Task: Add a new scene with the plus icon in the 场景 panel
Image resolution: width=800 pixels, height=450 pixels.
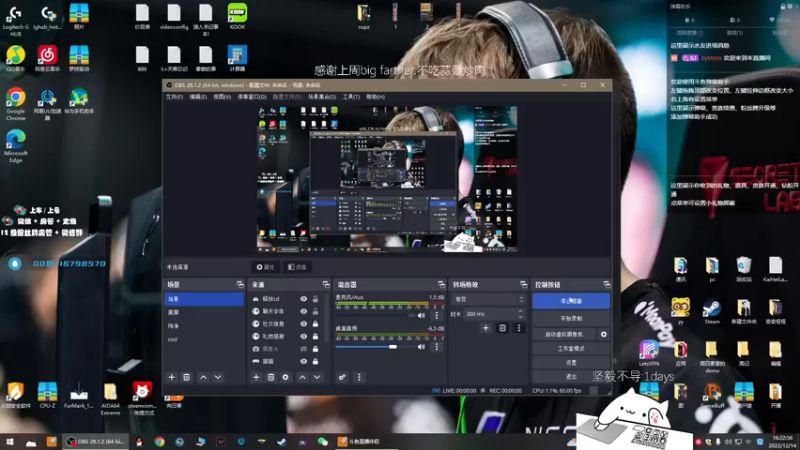Action: pos(172,377)
